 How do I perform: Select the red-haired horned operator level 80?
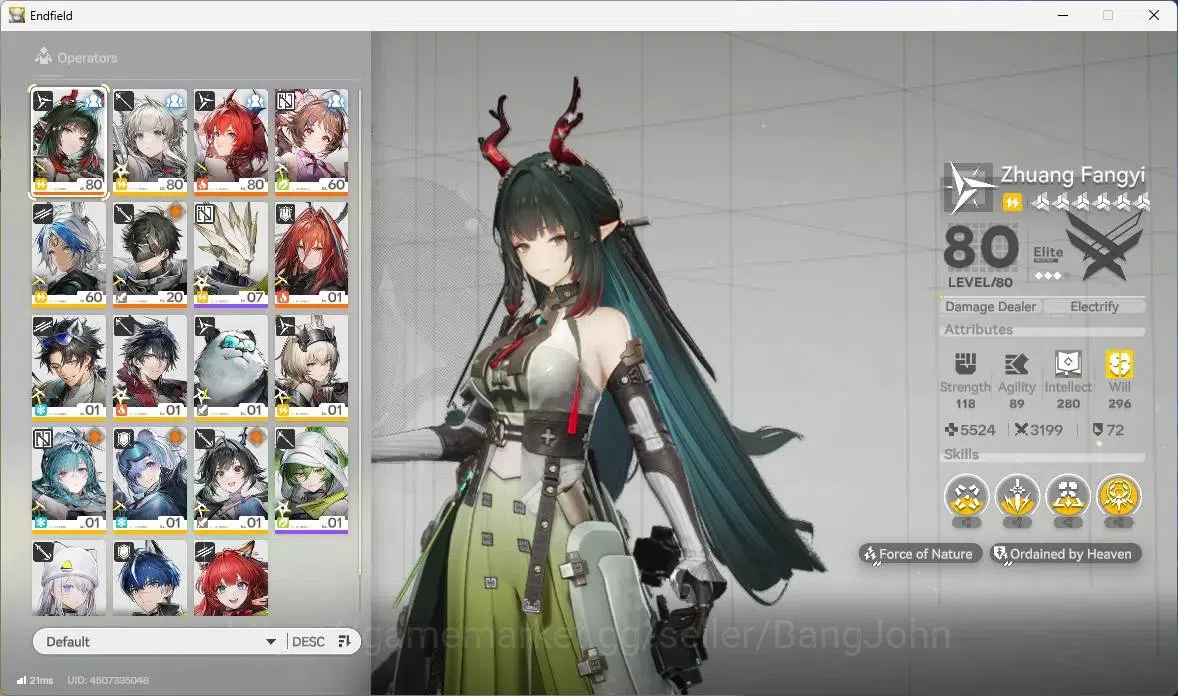pos(231,142)
